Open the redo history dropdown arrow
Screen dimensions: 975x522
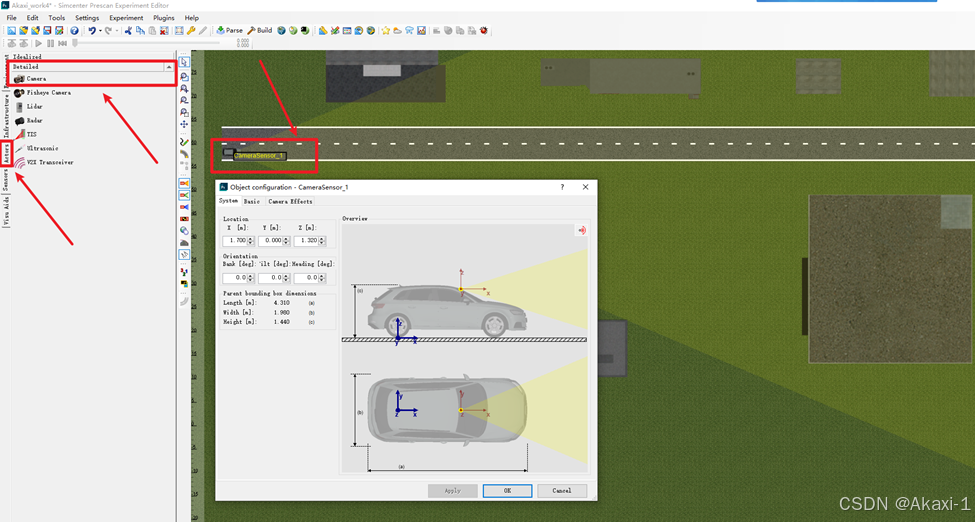point(116,30)
